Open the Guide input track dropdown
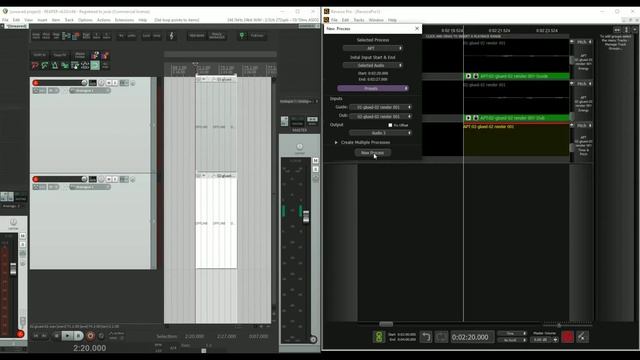Image resolution: width=640 pixels, height=360 pixels. [380, 107]
